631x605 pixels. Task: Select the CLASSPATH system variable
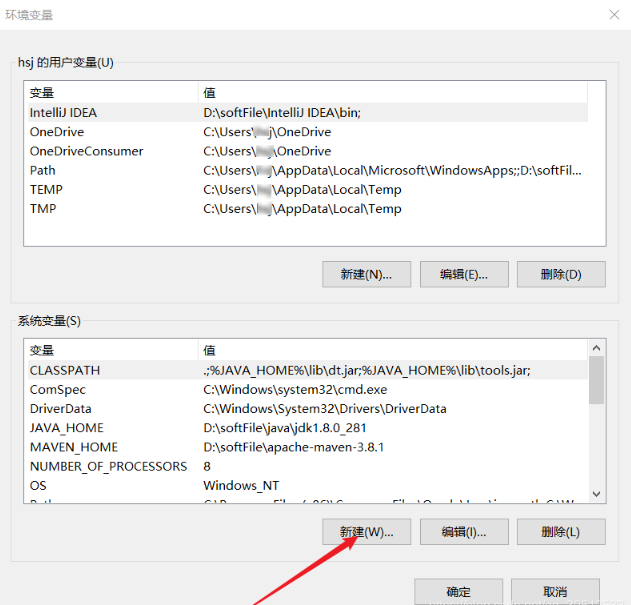(65, 370)
